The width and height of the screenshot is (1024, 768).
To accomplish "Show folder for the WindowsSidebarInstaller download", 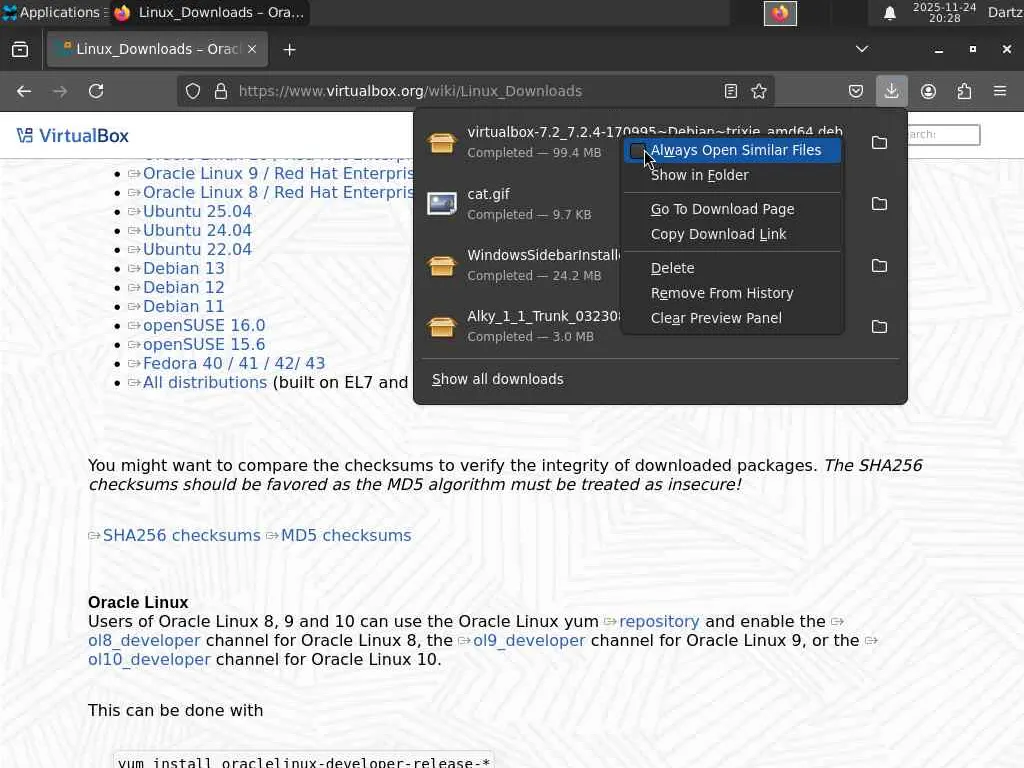I will 880,265.
